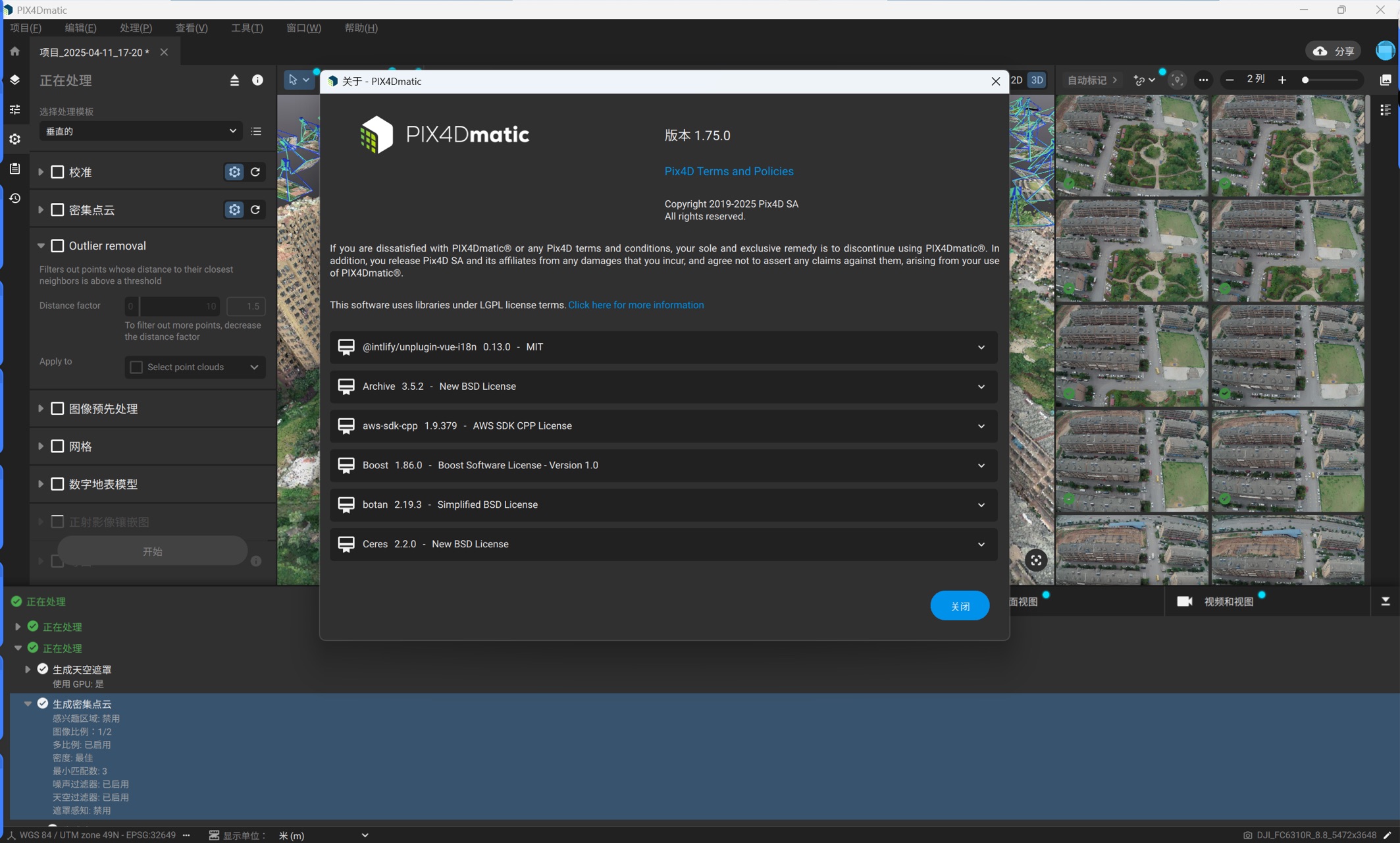
Task: Open the layers panel icon in the sidebar
Action: click(x=14, y=80)
